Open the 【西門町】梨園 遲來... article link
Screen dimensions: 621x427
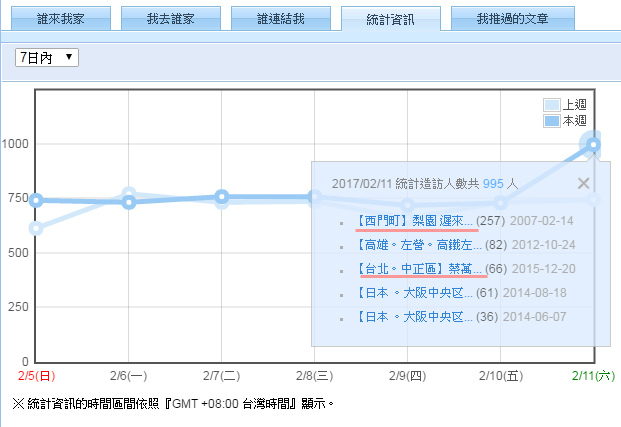414,221
